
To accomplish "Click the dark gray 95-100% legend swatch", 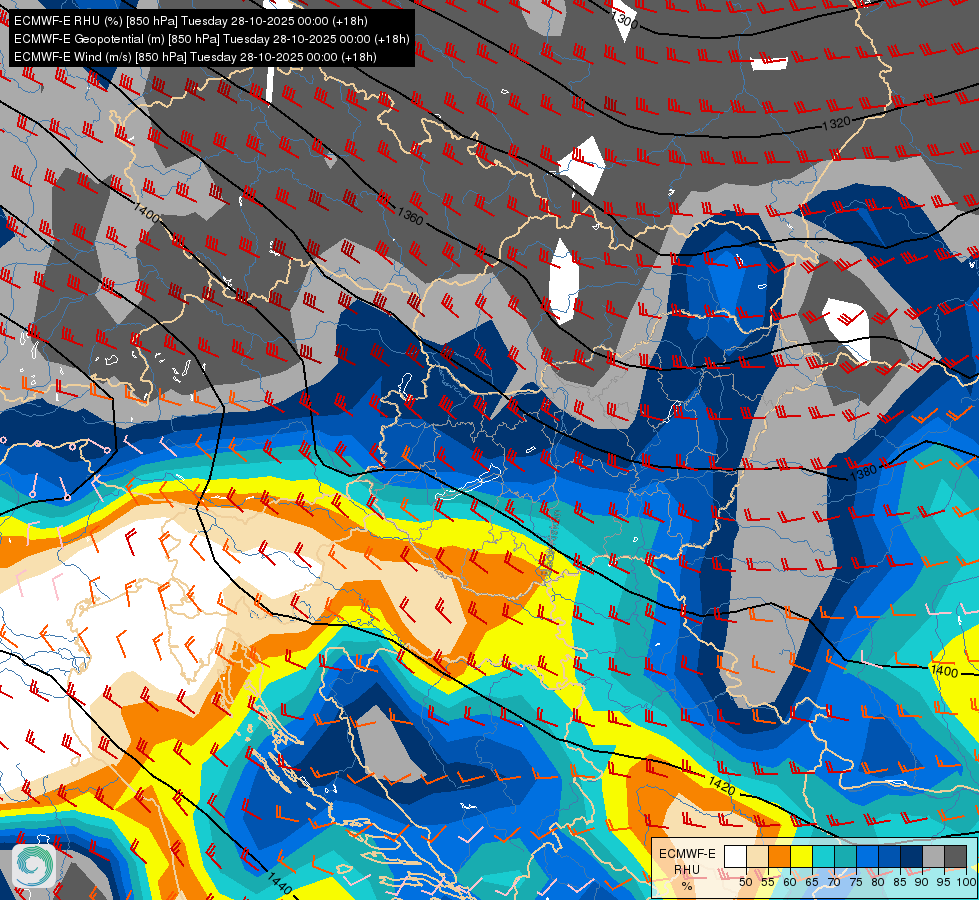I will pos(955,856).
